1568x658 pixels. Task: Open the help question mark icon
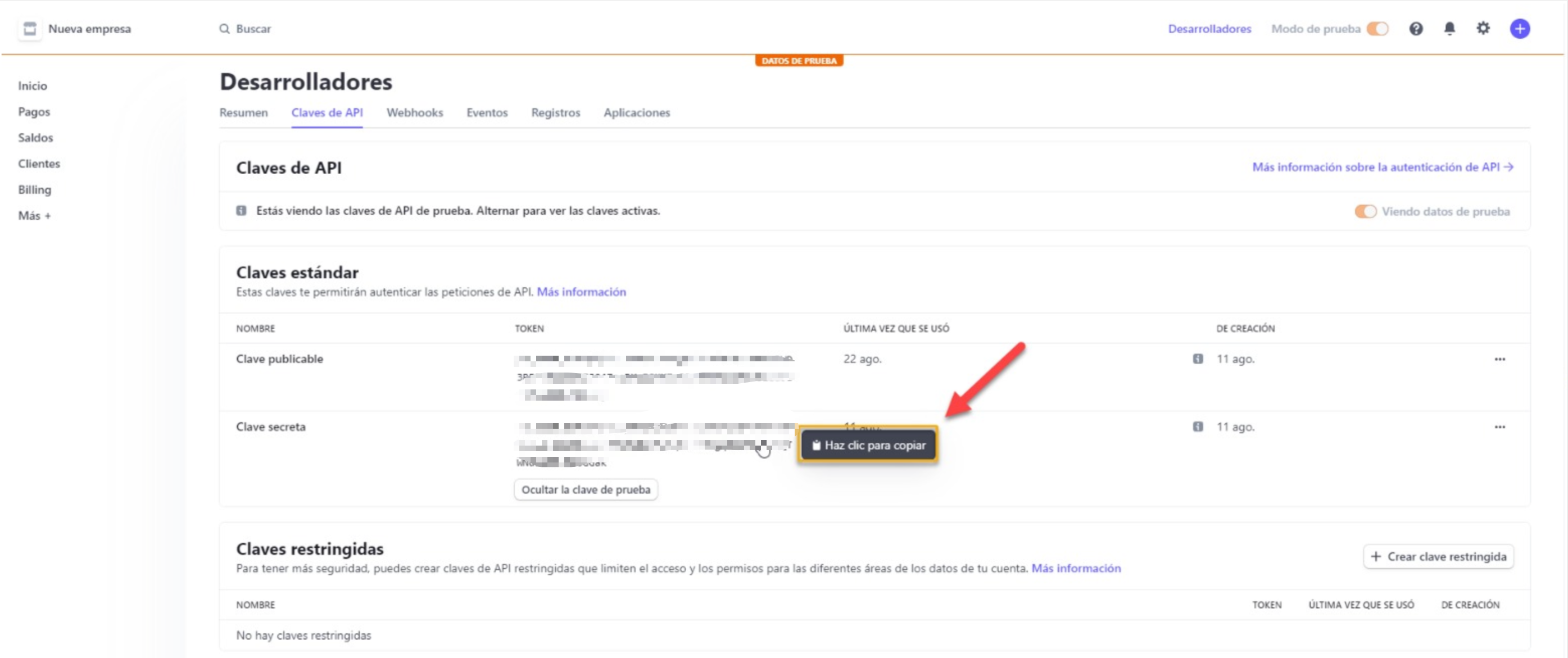click(x=1416, y=29)
